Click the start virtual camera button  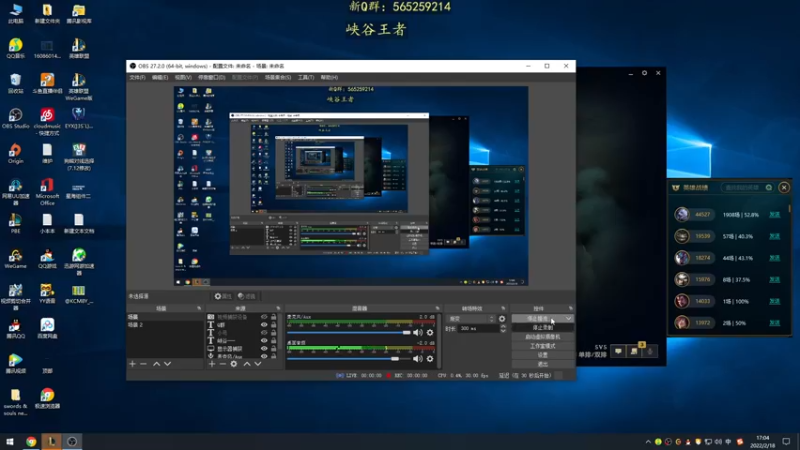[542, 337]
